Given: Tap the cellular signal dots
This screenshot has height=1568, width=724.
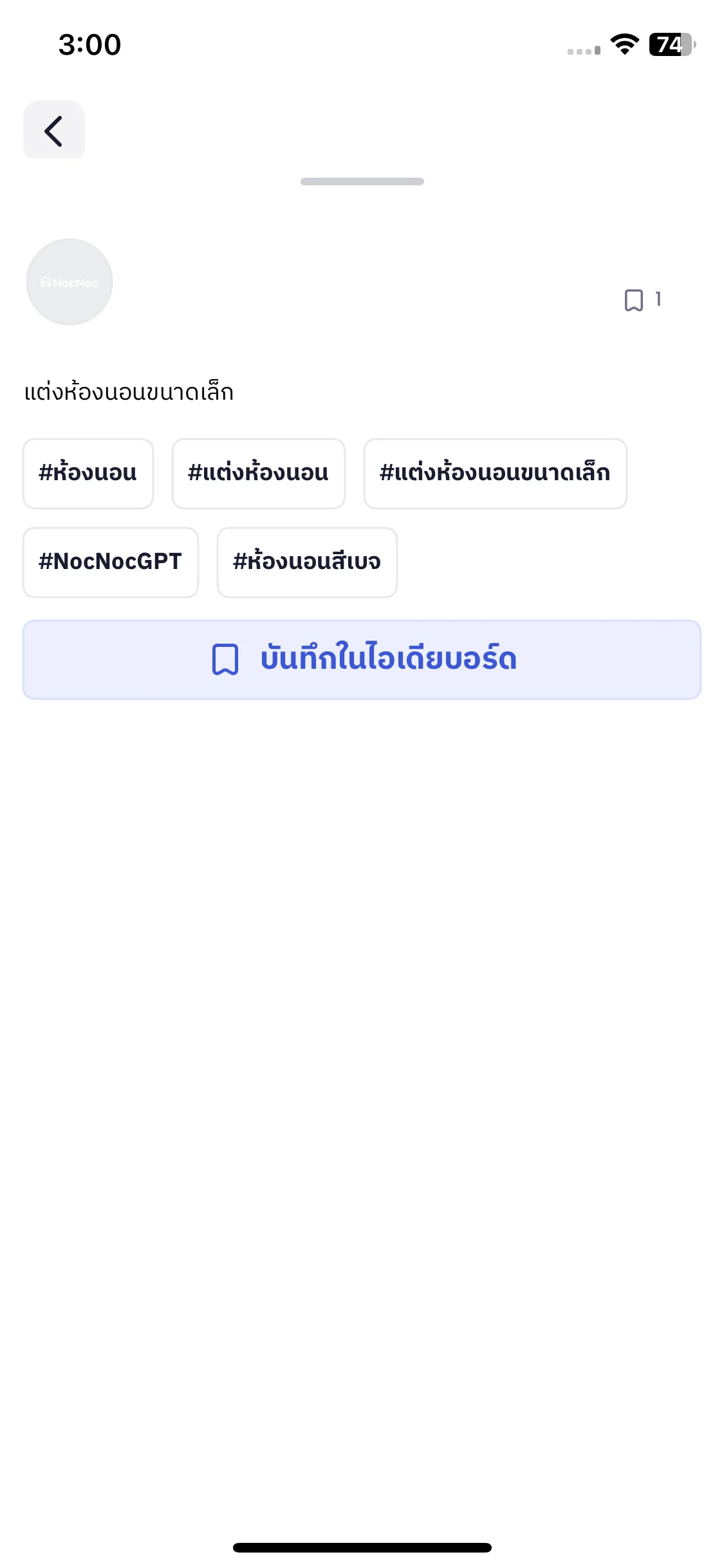Looking at the screenshot, I should tap(584, 50).
